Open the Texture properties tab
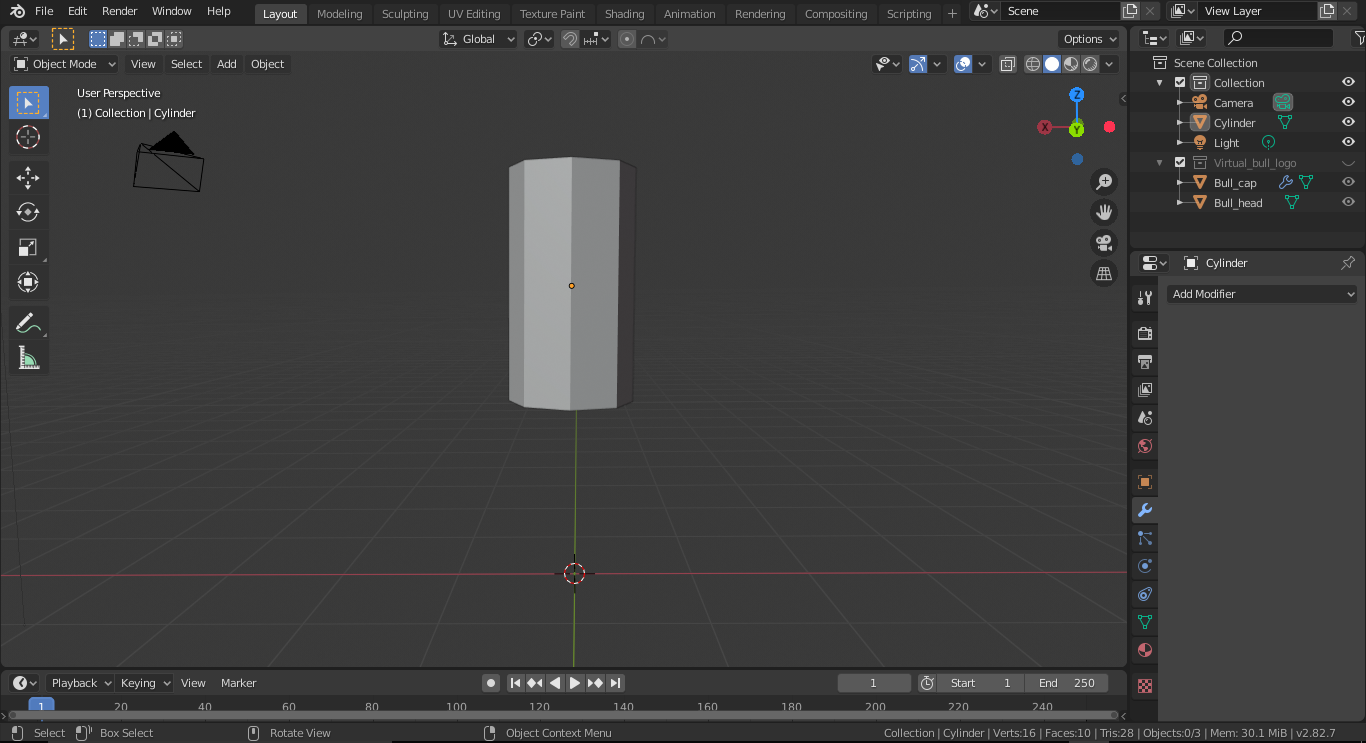Viewport: 1366px width, 743px height. click(1145, 686)
